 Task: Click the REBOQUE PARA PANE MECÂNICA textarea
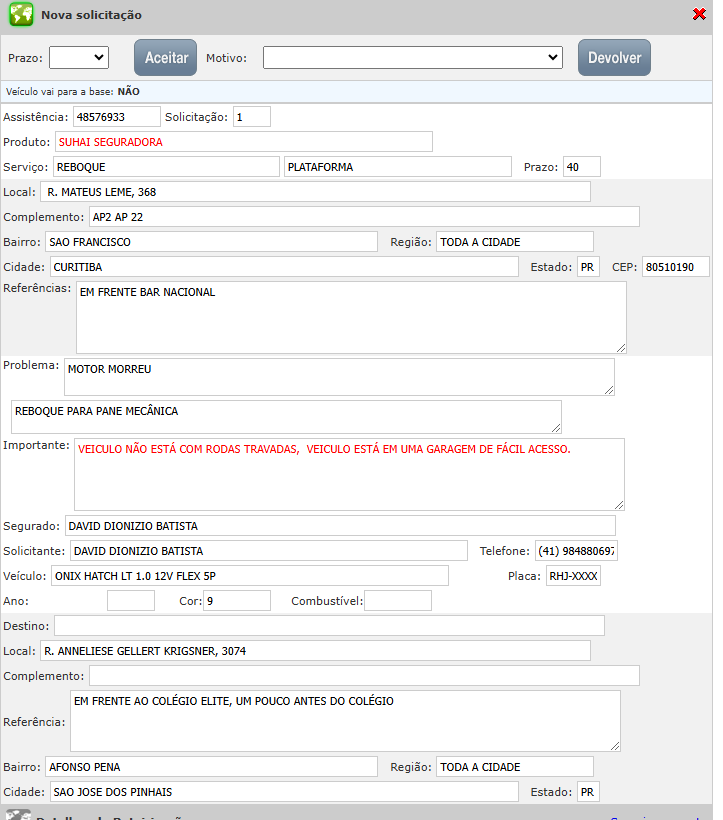coord(286,417)
